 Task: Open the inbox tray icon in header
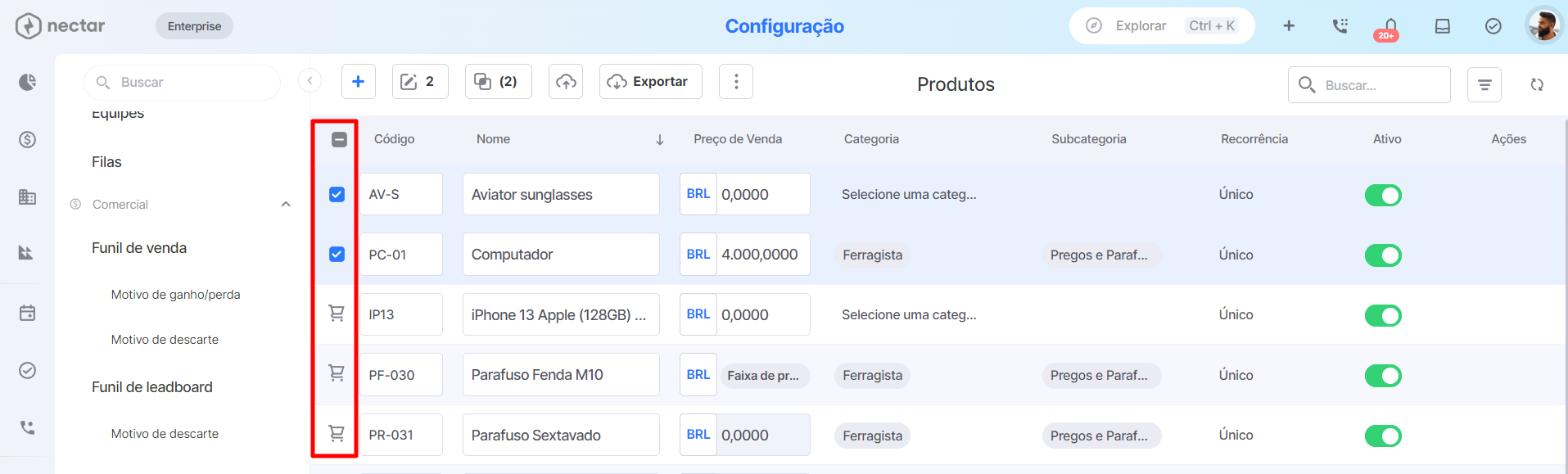coord(1443,26)
